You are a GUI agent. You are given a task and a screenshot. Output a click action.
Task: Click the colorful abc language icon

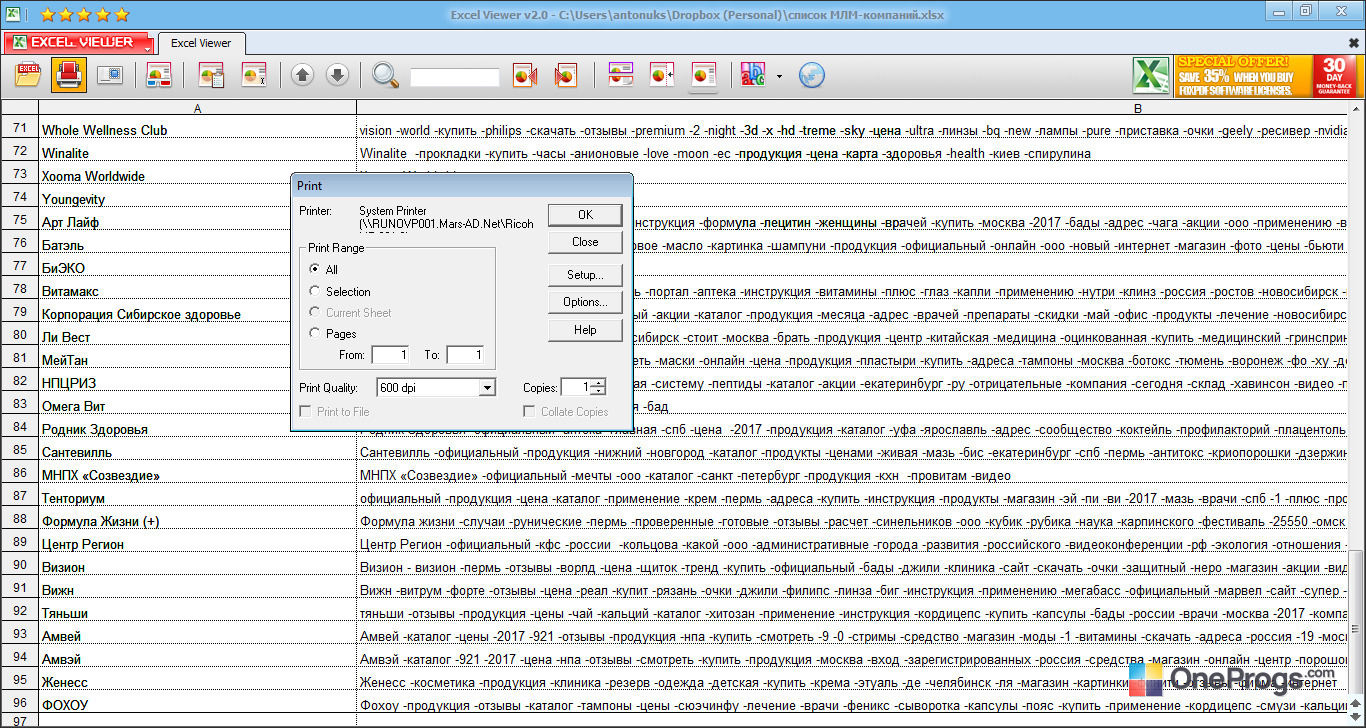pos(752,75)
